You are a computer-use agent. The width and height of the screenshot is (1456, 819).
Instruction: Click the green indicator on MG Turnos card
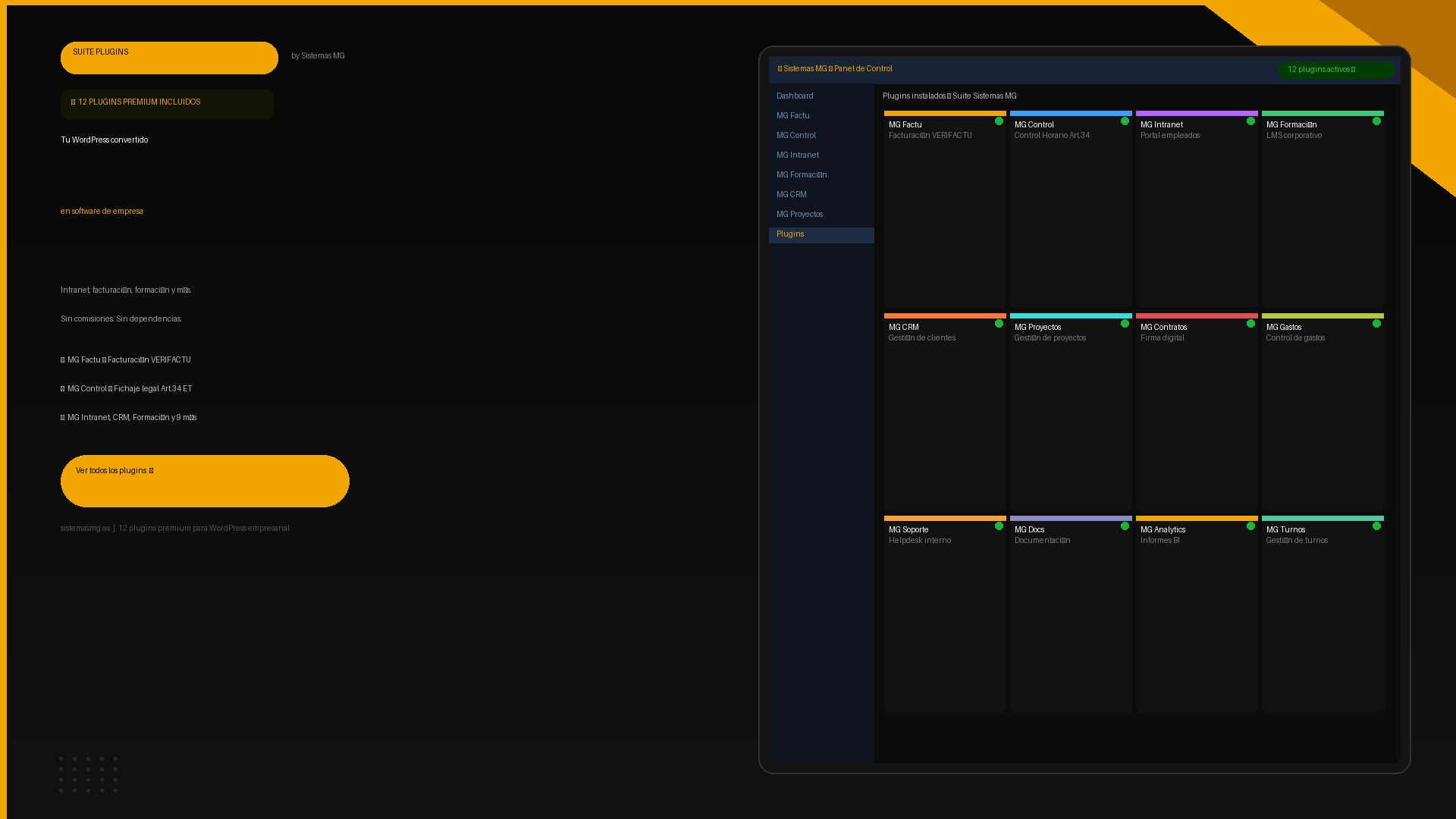click(1376, 526)
